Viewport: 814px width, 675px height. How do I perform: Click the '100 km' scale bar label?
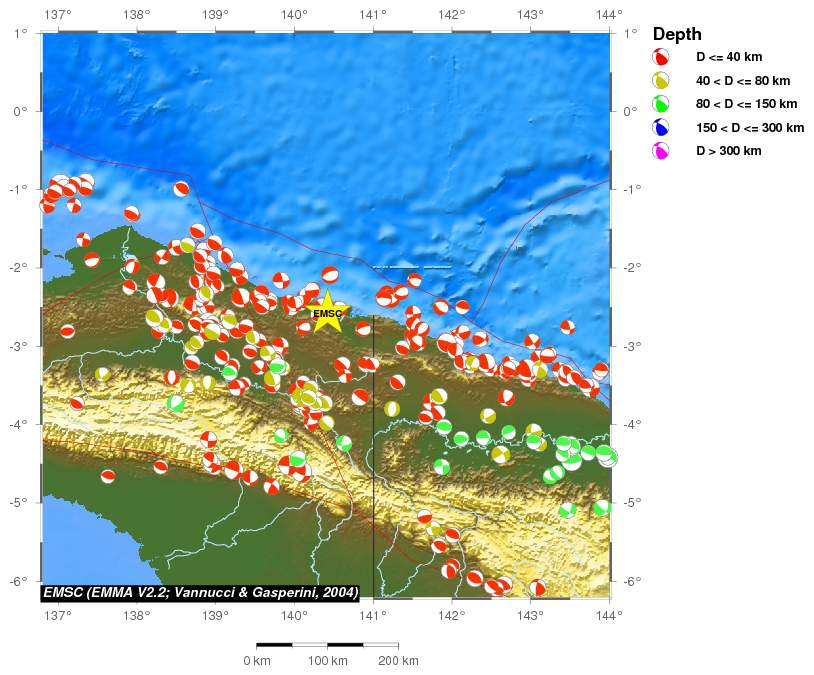tap(327, 661)
